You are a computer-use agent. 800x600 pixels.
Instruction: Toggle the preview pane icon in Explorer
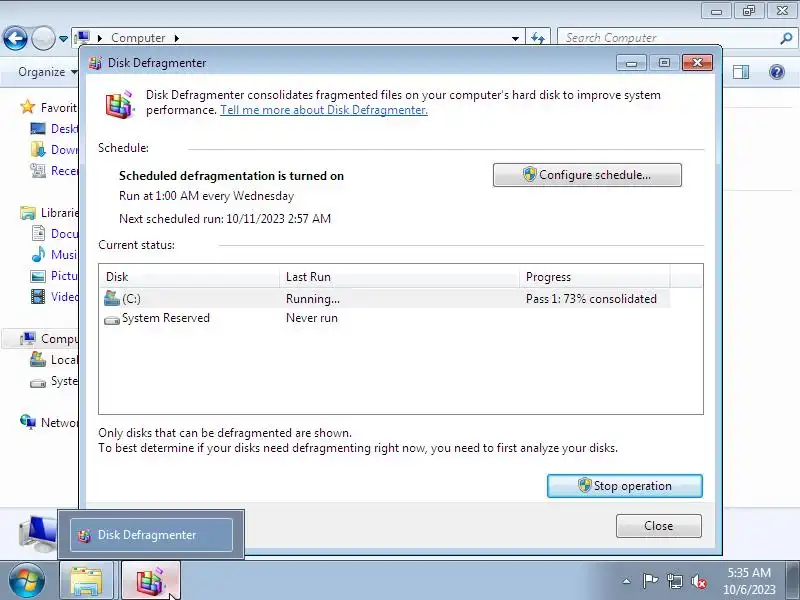741,72
